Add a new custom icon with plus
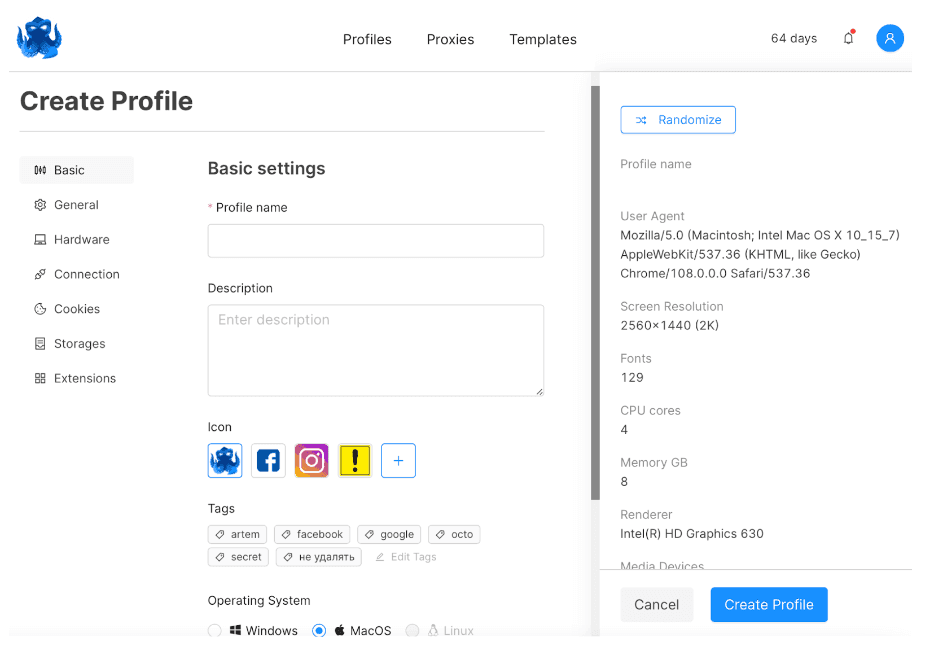 [x=398, y=460]
